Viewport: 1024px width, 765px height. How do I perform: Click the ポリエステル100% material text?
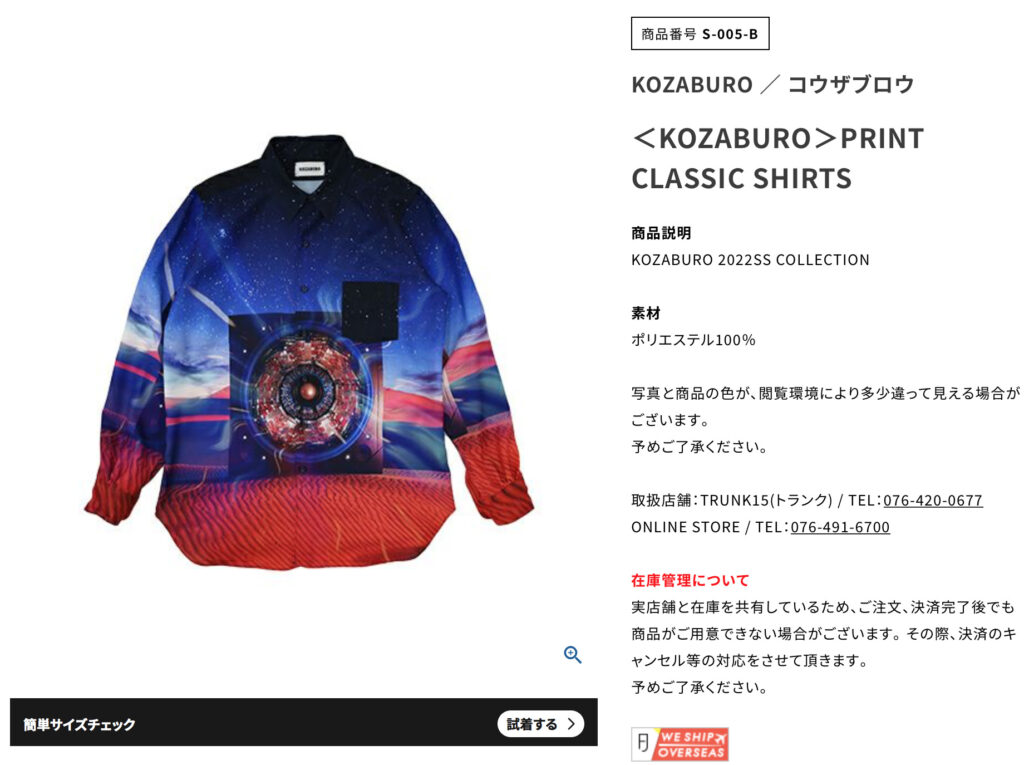(693, 340)
